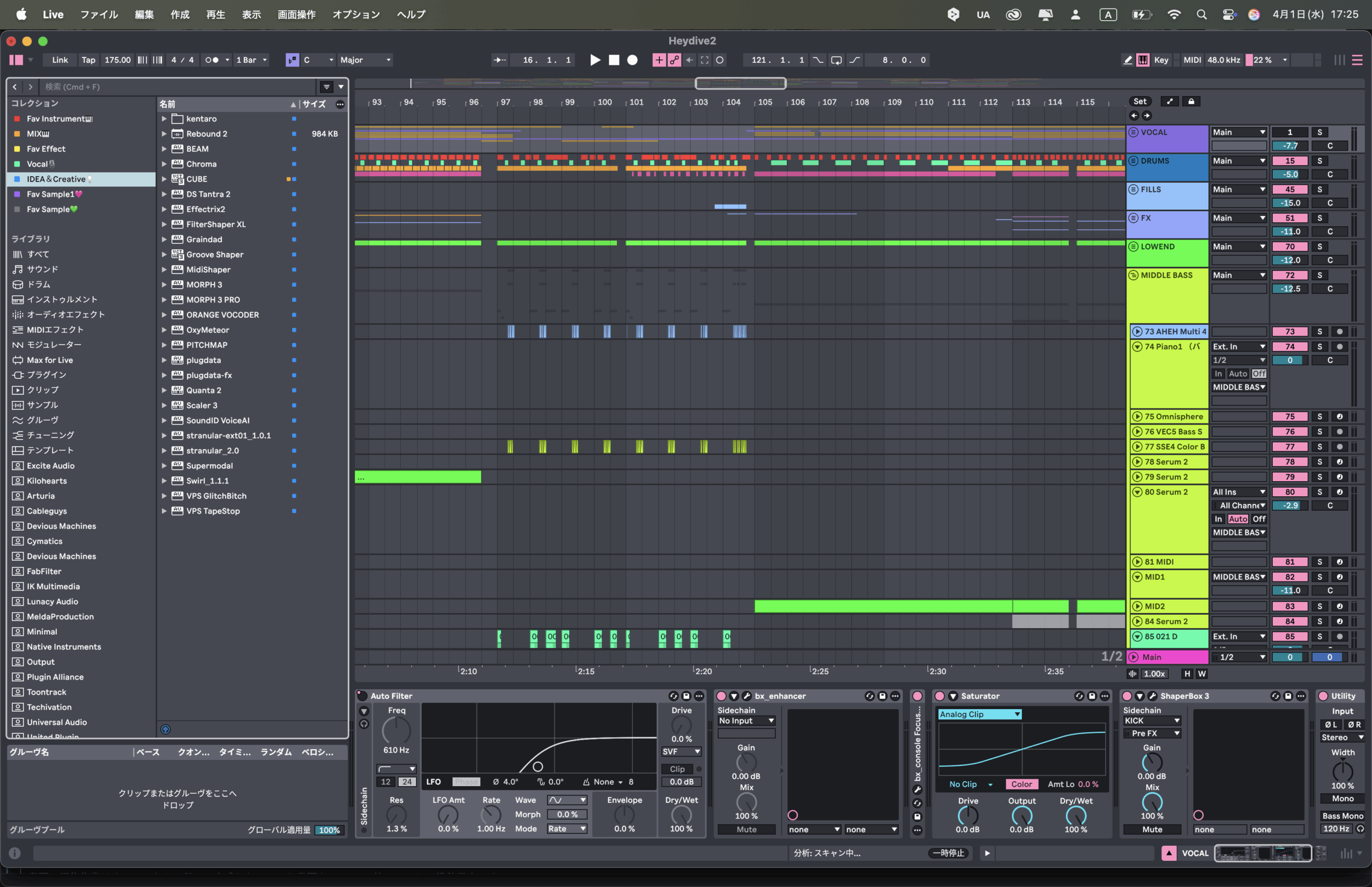Open the 1 Bar quantization menu

click(x=252, y=60)
